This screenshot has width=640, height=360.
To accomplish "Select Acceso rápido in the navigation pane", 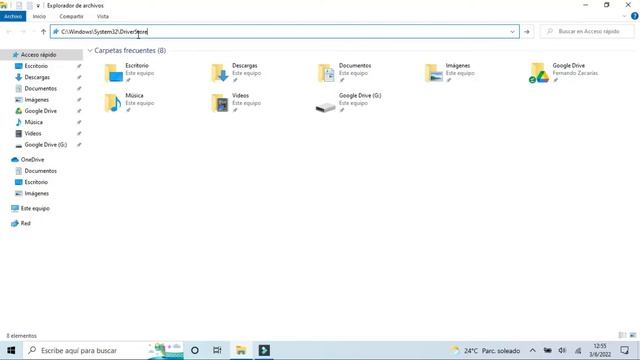I will tap(38, 55).
